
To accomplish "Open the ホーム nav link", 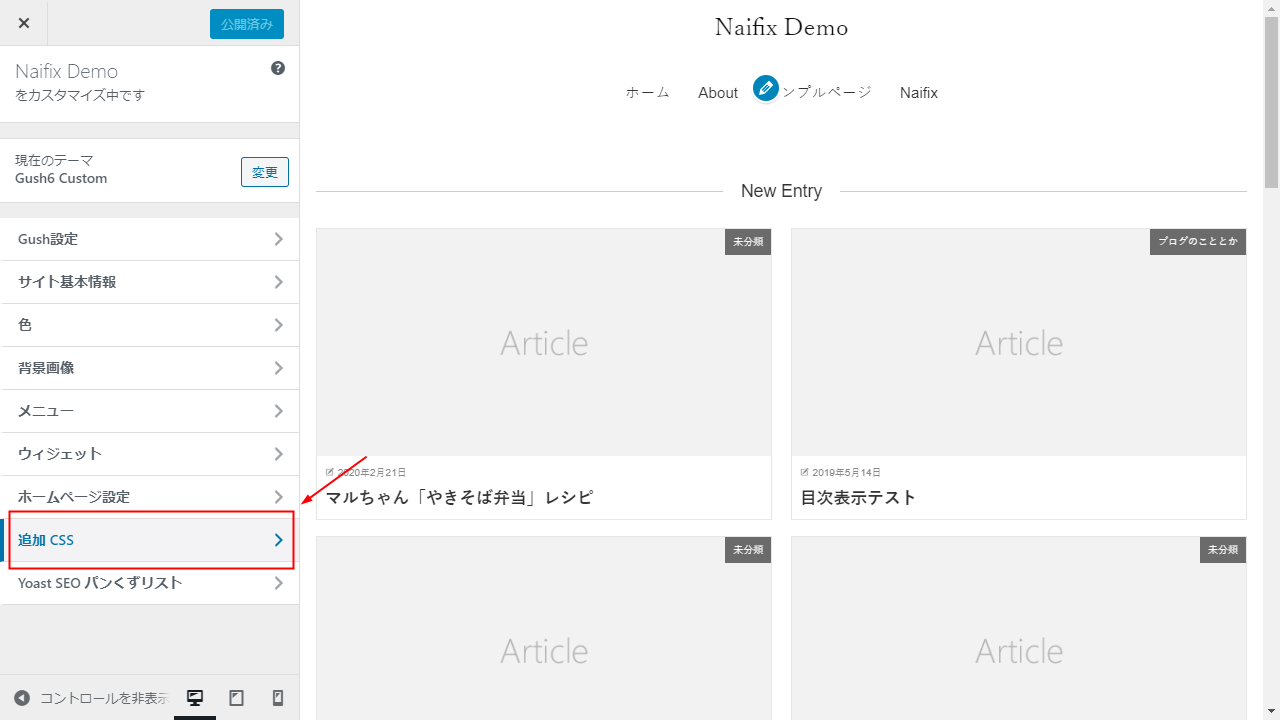I will [647, 92].
